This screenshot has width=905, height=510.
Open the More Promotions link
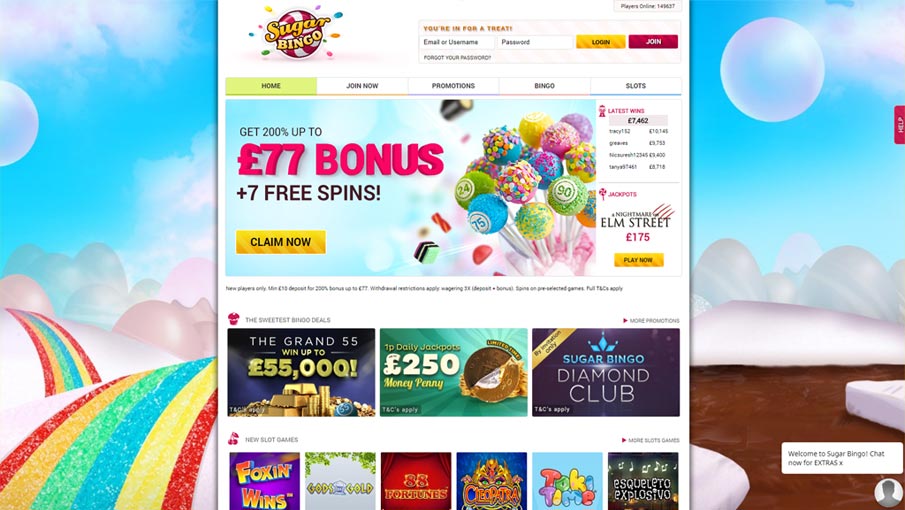click(651, 321)
